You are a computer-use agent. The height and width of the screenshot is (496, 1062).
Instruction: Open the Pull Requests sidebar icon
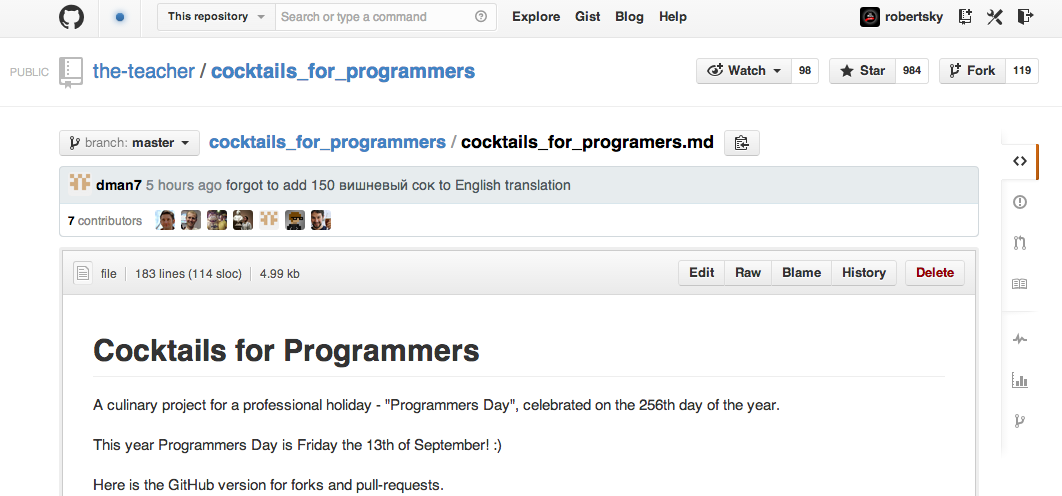tap(1019, 243)
